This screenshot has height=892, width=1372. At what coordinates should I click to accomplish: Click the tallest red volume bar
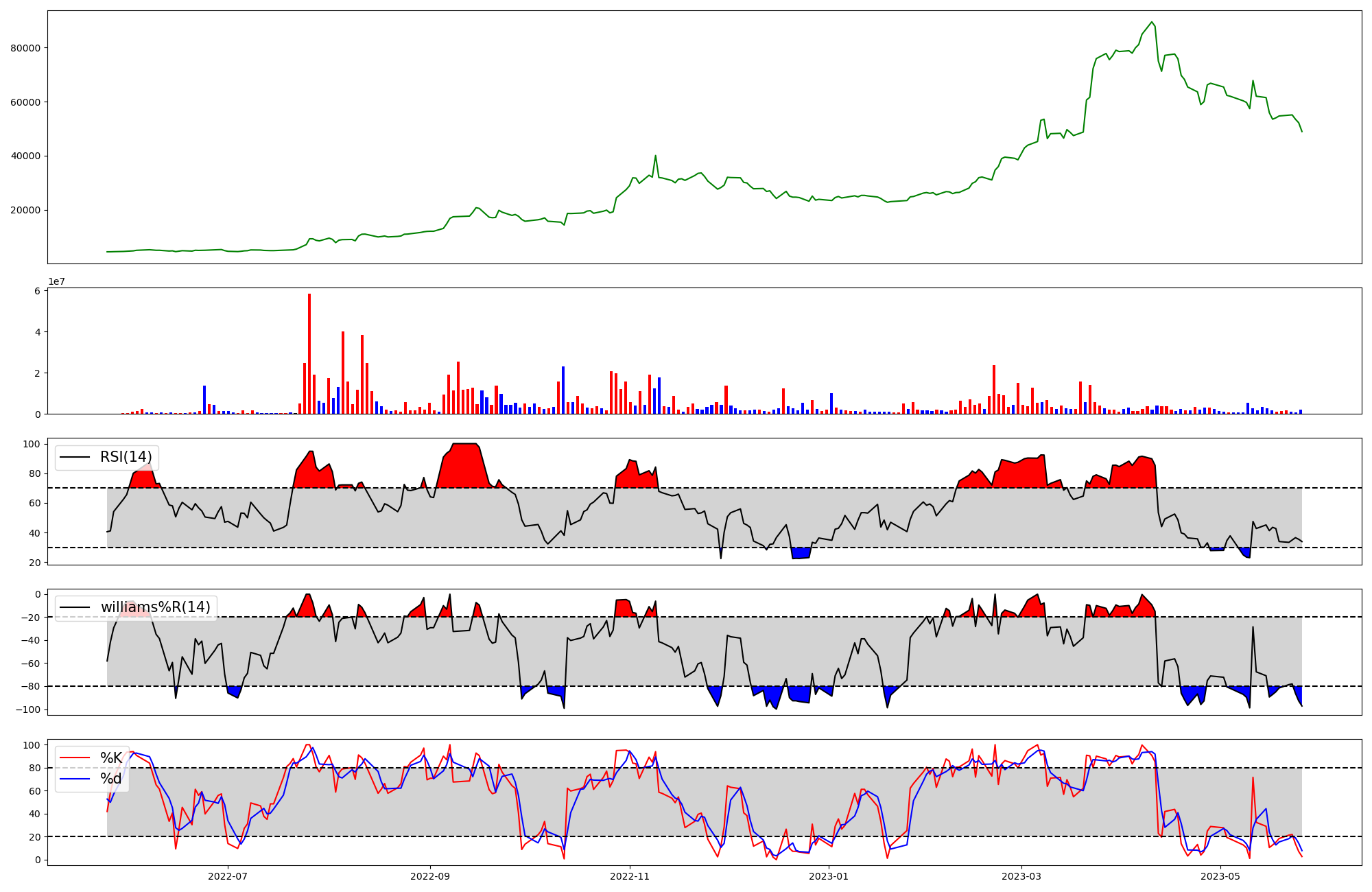pos(309,353)
